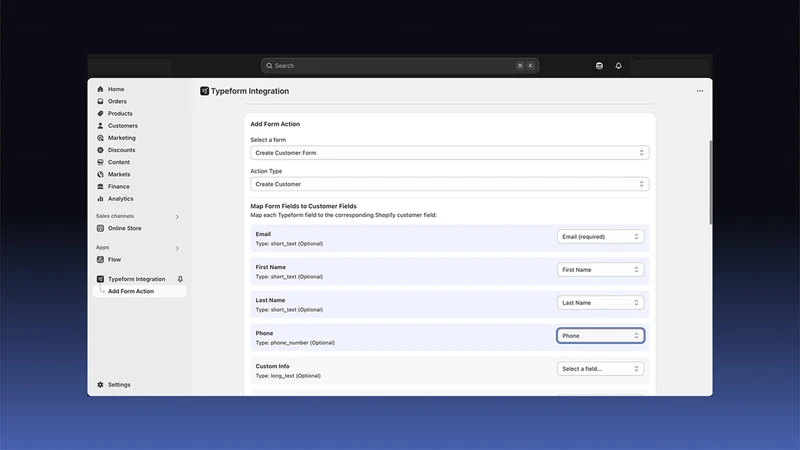Click 'Map Form Fields to Customer Fields' heading
This screenshot has width=800, height=450.
click(304, 206)
